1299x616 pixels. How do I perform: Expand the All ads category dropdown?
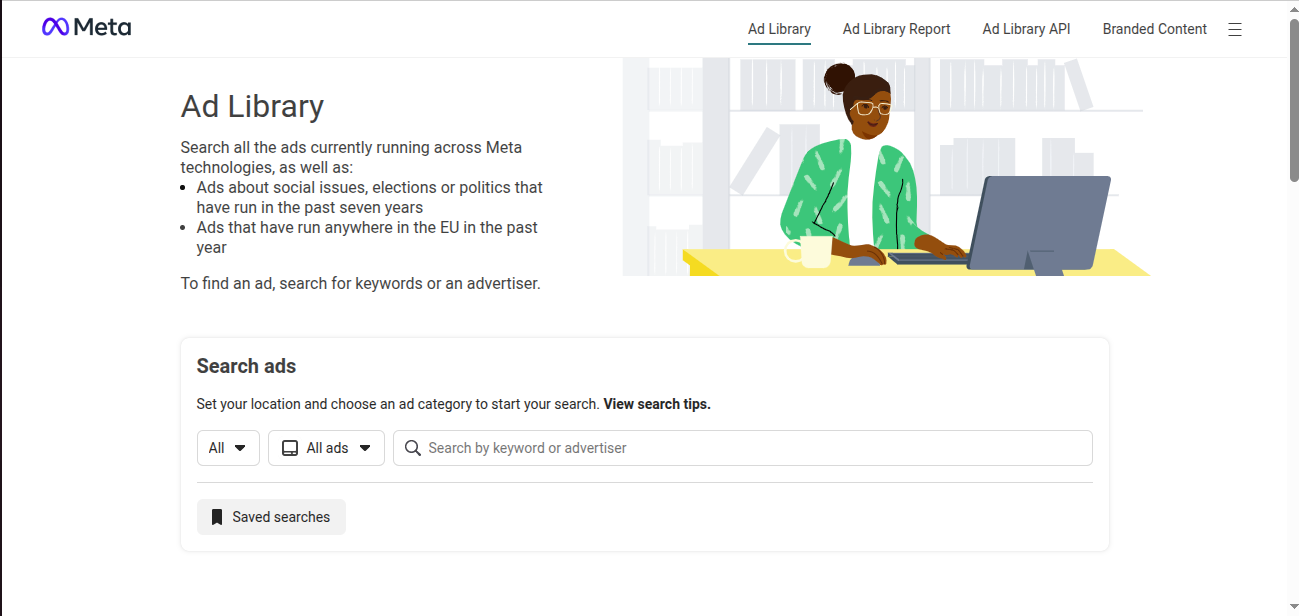coord(326,448)
